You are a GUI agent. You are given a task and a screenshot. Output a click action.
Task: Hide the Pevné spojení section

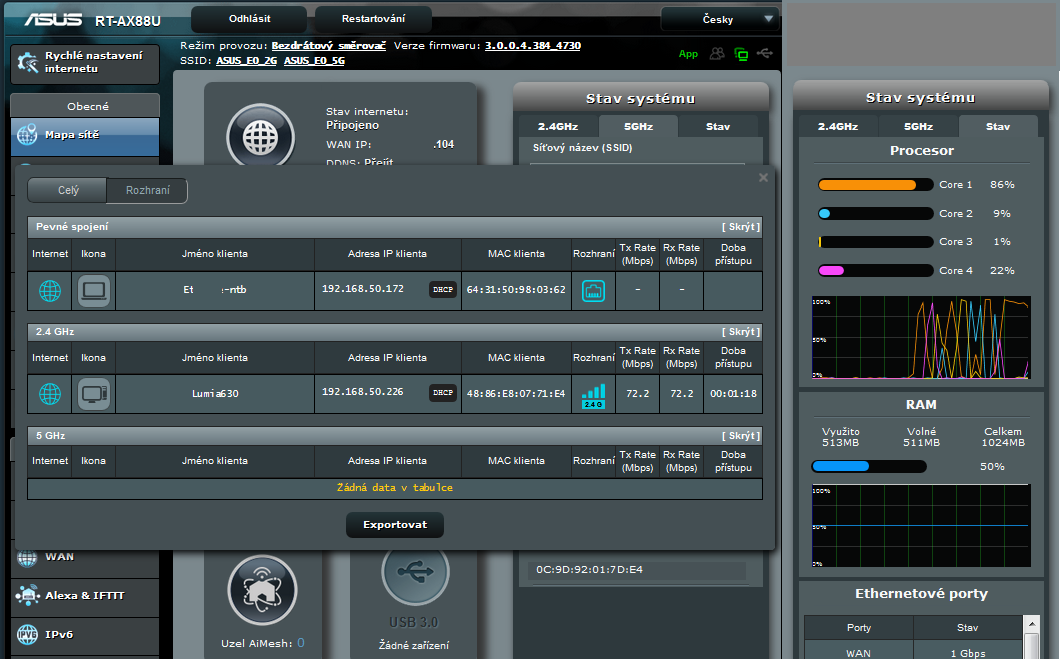(740, 227)
